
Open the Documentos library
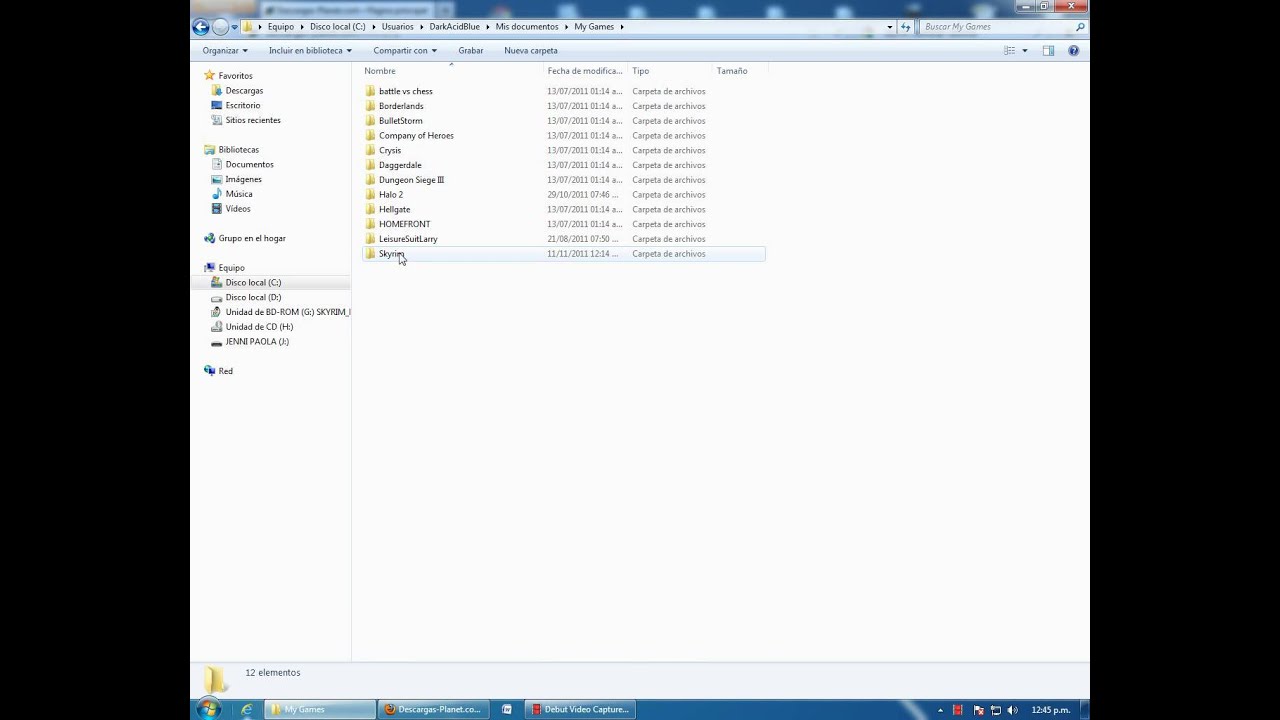point(249,164)
